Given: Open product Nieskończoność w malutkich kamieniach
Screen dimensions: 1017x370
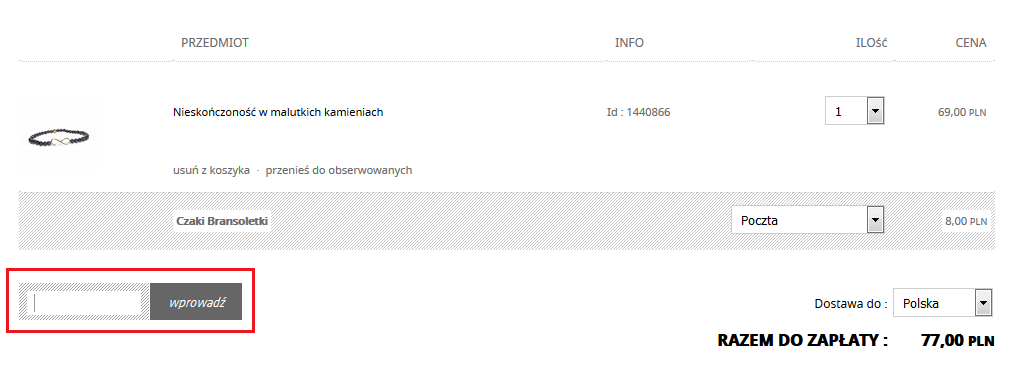Looking at the screenshot, I should click(278, 112).
